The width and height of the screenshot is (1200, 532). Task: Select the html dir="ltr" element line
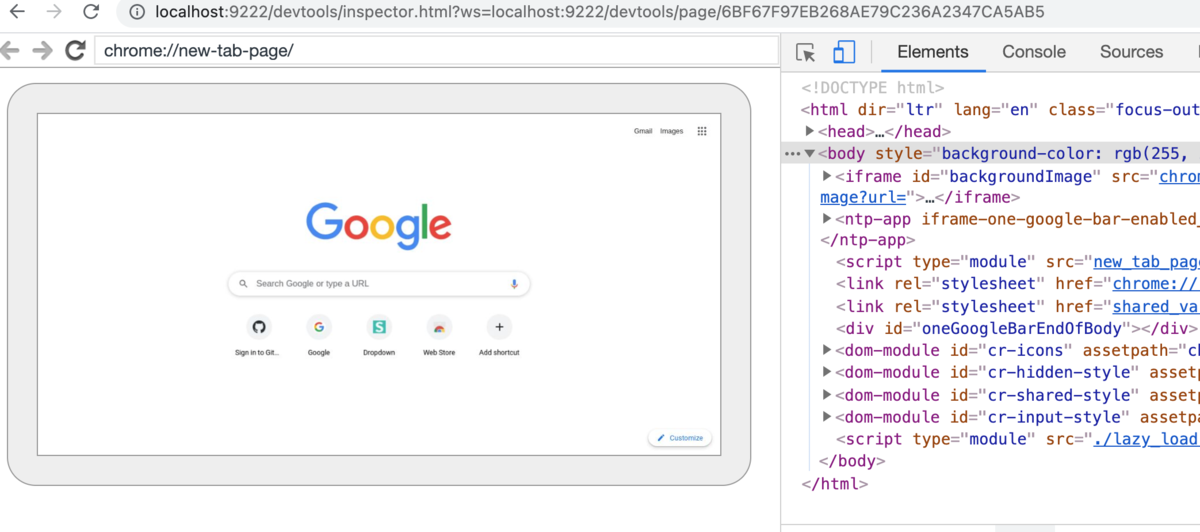click(1000, 110)
